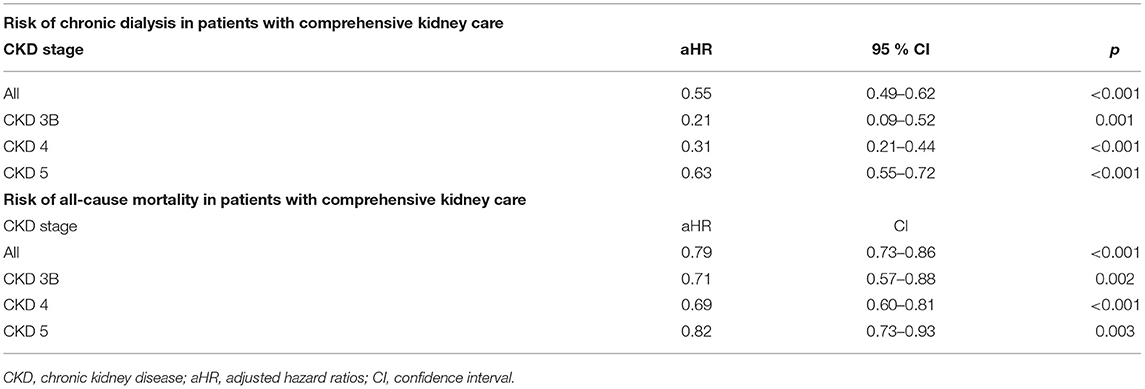The height and width of the screenshot is (389, 1145).
Task: Click the 0.31 aHR value
Action: (x=693, y=147)
